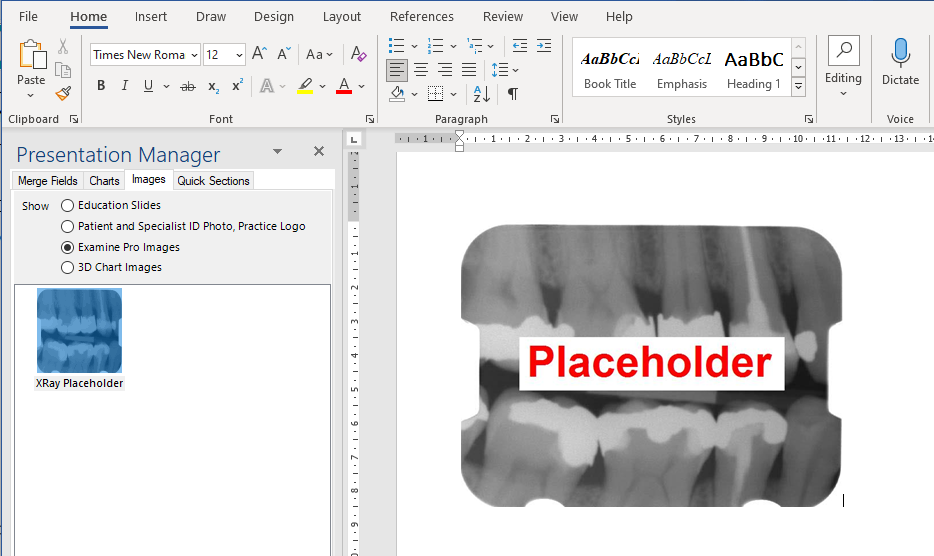934x556 pixels.
Task: Apply the Heading 1 style
Action: (x=754, y=69)
